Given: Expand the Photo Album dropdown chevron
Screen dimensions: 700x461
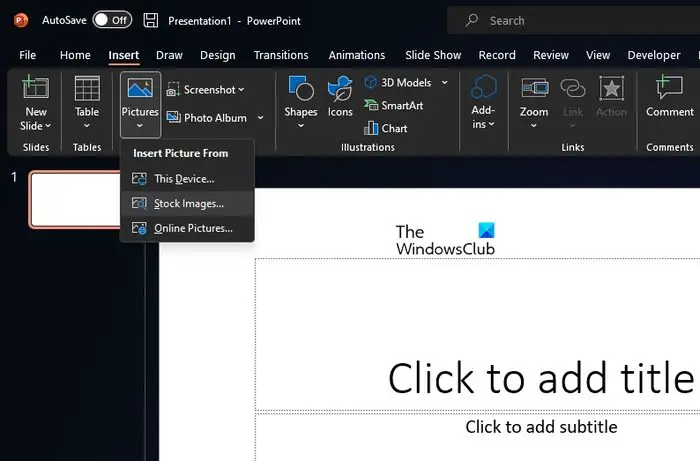Looking at the screenshot, I should 260,118.
